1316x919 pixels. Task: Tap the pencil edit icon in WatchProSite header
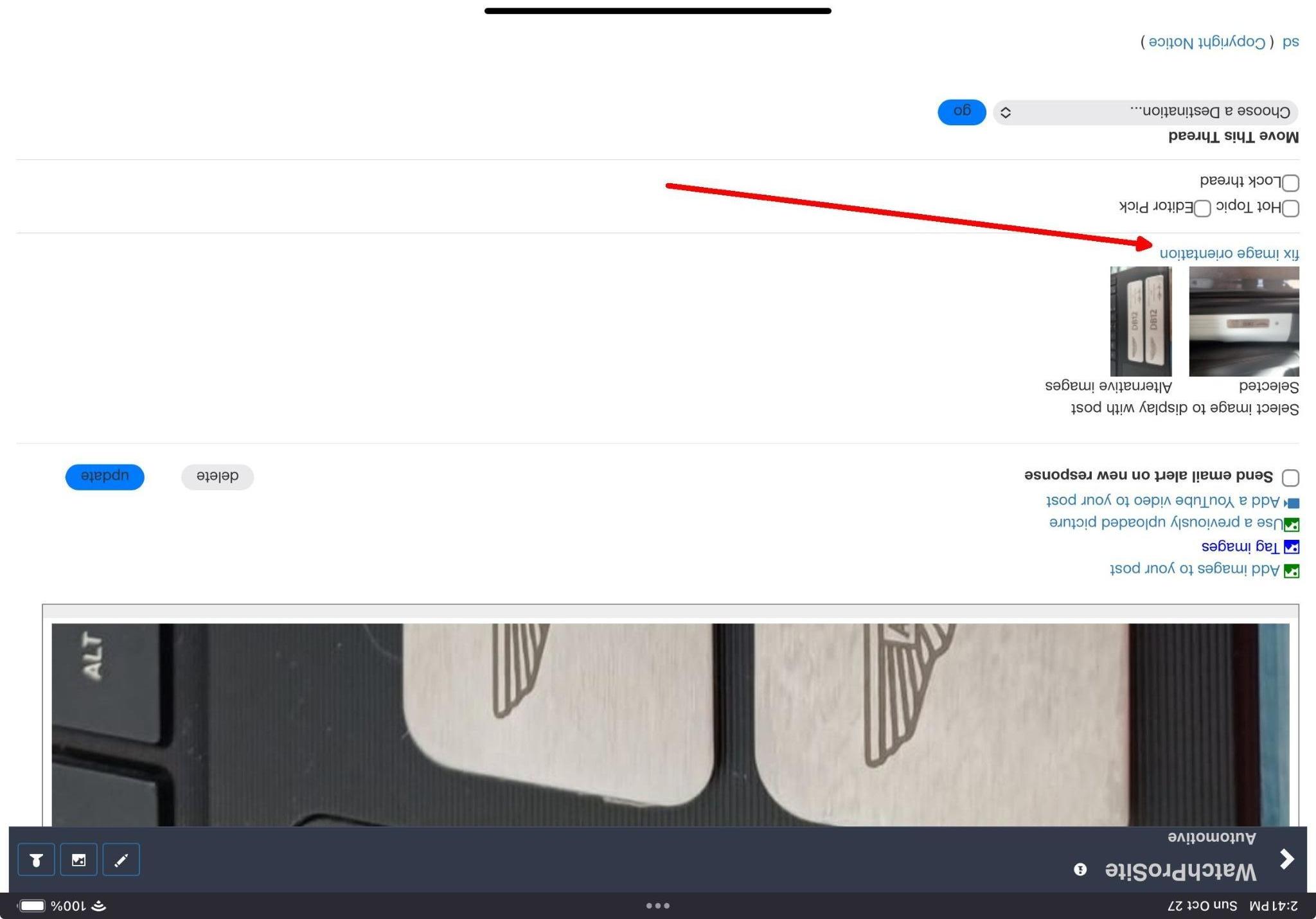coord(121,859)
